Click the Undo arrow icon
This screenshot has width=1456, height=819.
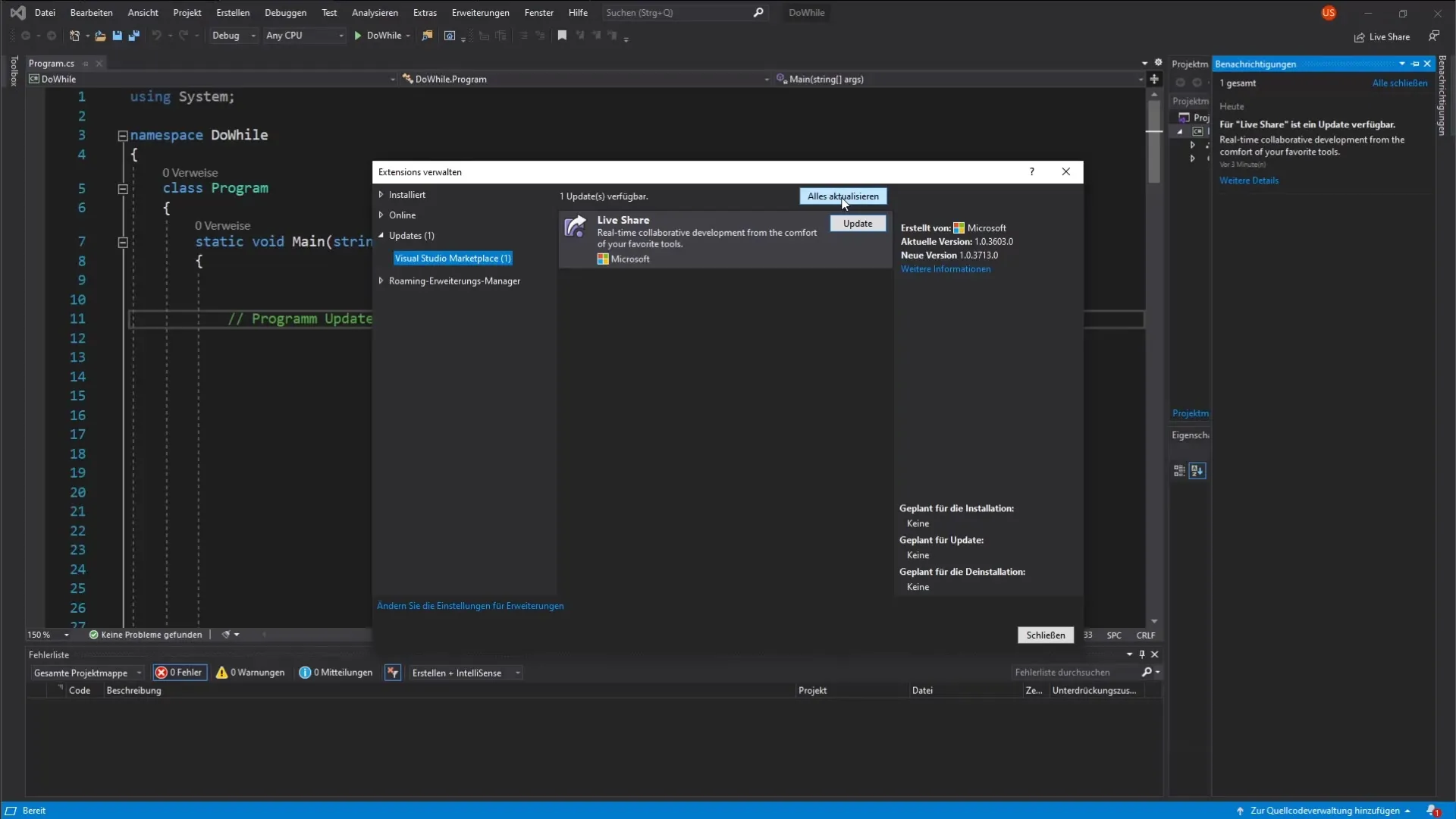click(x=156, y=36)
